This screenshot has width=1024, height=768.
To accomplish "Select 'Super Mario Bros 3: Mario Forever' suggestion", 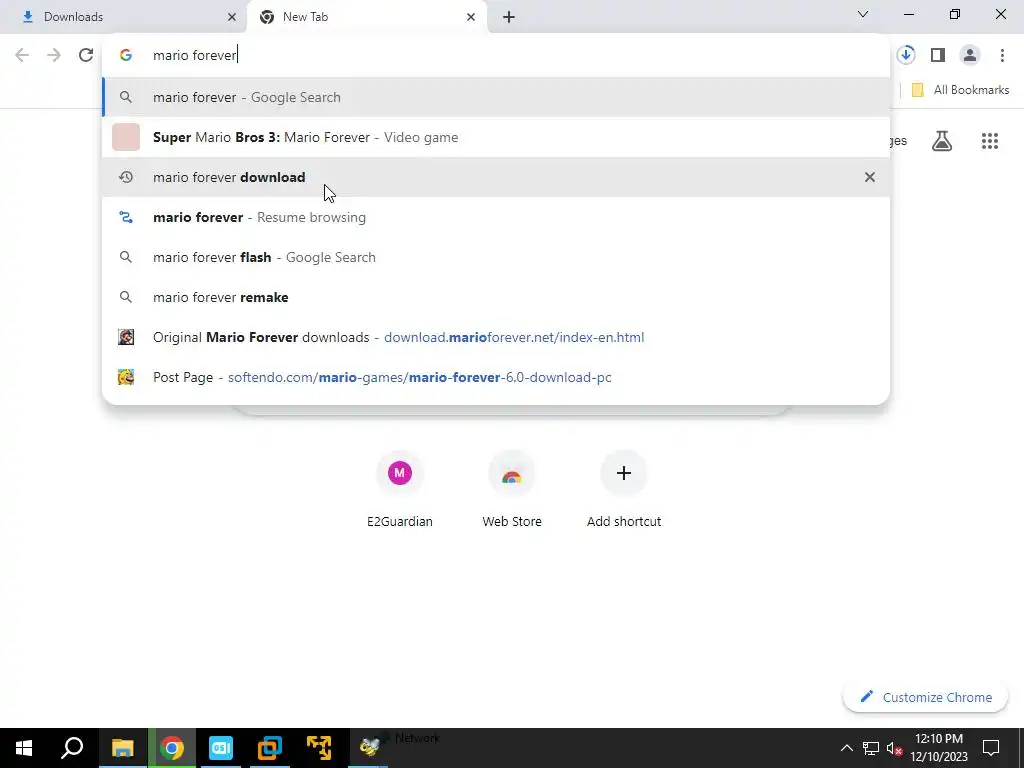I will click(x=496, y=137).
